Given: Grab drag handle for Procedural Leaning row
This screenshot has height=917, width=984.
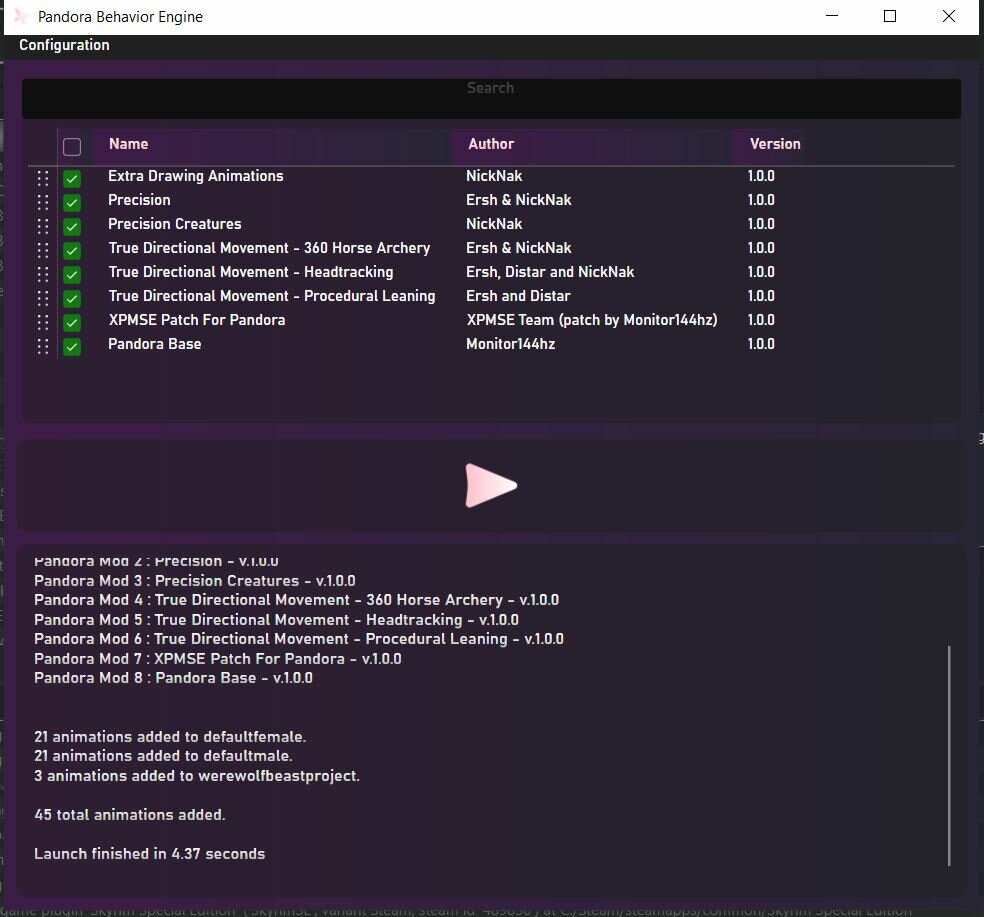Looking at the screenshot, I should [x=43, y=298].
